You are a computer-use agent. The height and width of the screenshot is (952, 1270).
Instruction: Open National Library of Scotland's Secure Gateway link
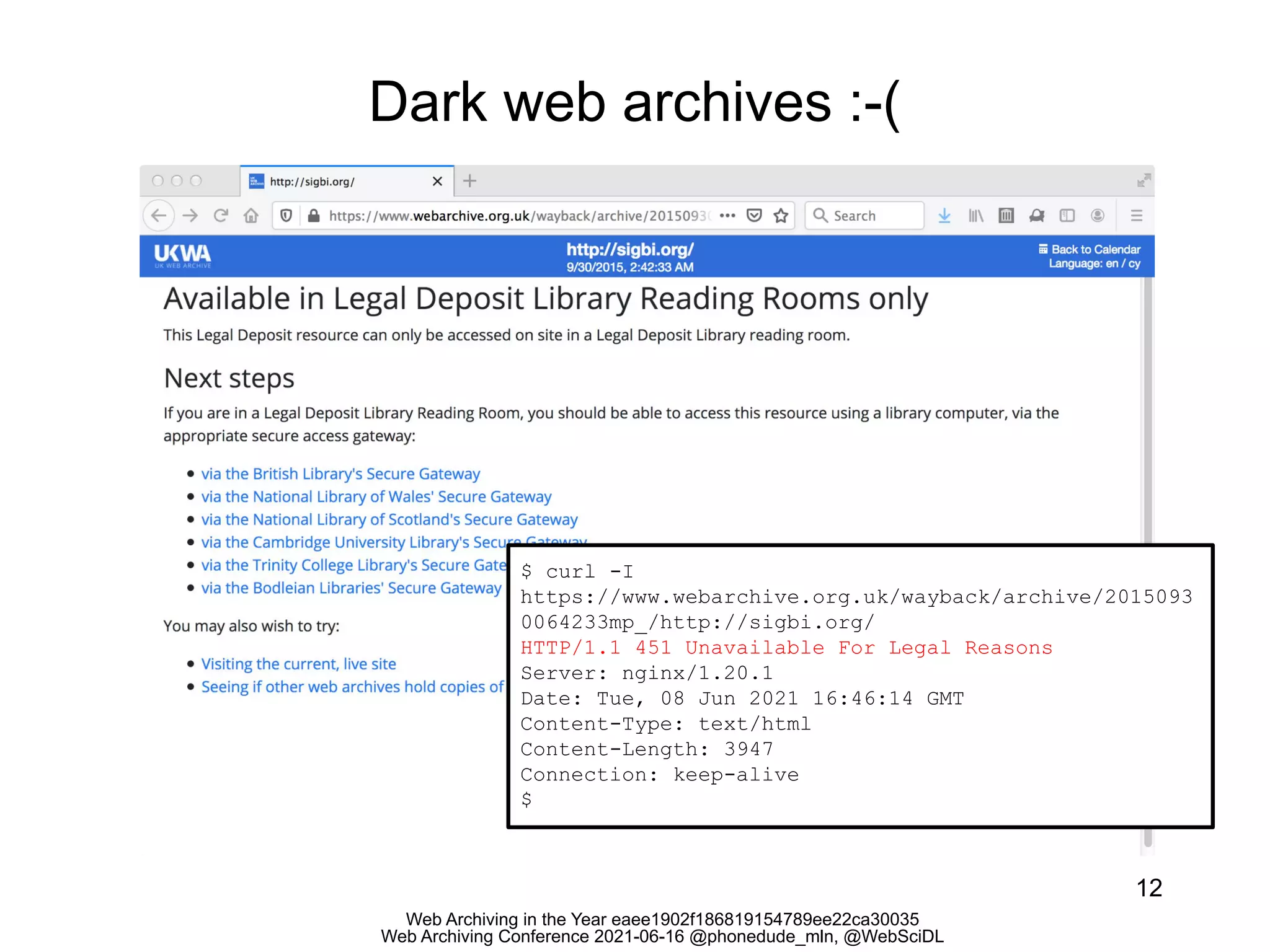point(389,519)
